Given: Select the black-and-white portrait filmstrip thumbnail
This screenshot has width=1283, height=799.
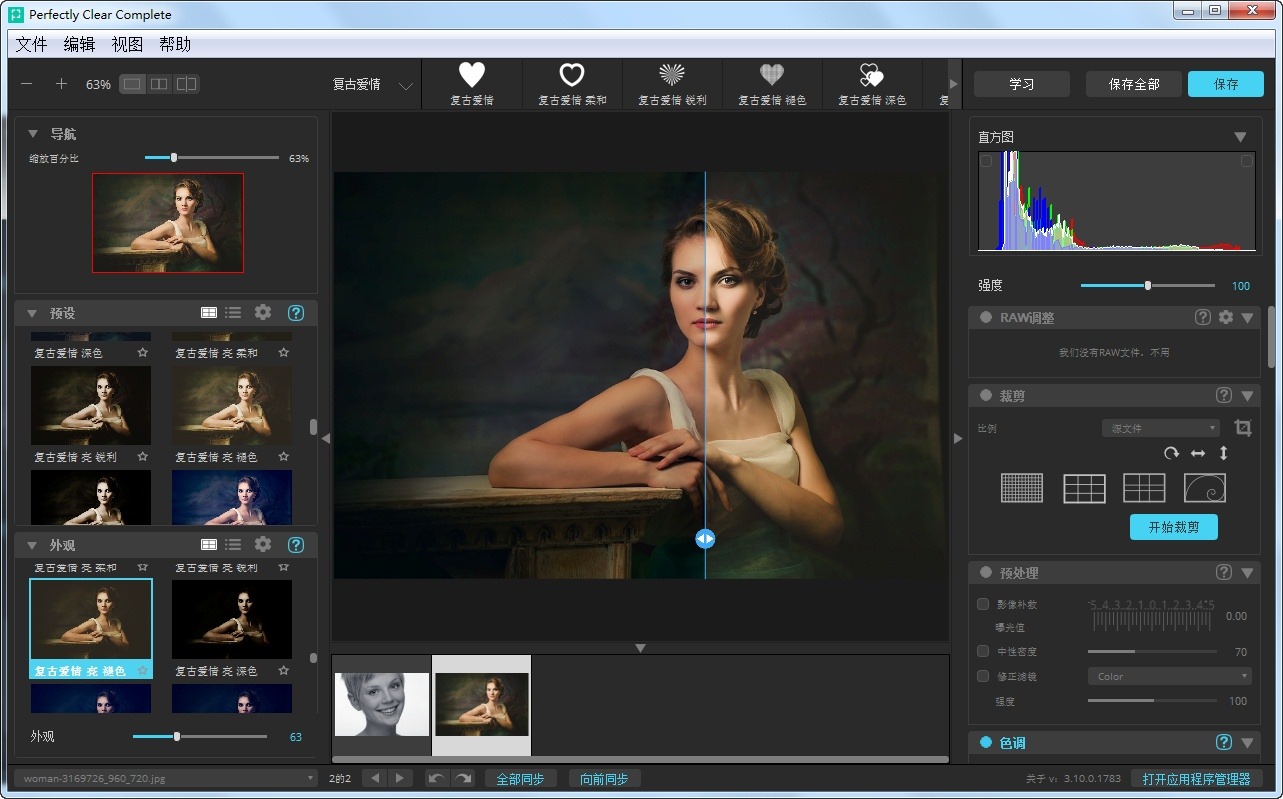Looking at the screenshot, I should point(382,705).
